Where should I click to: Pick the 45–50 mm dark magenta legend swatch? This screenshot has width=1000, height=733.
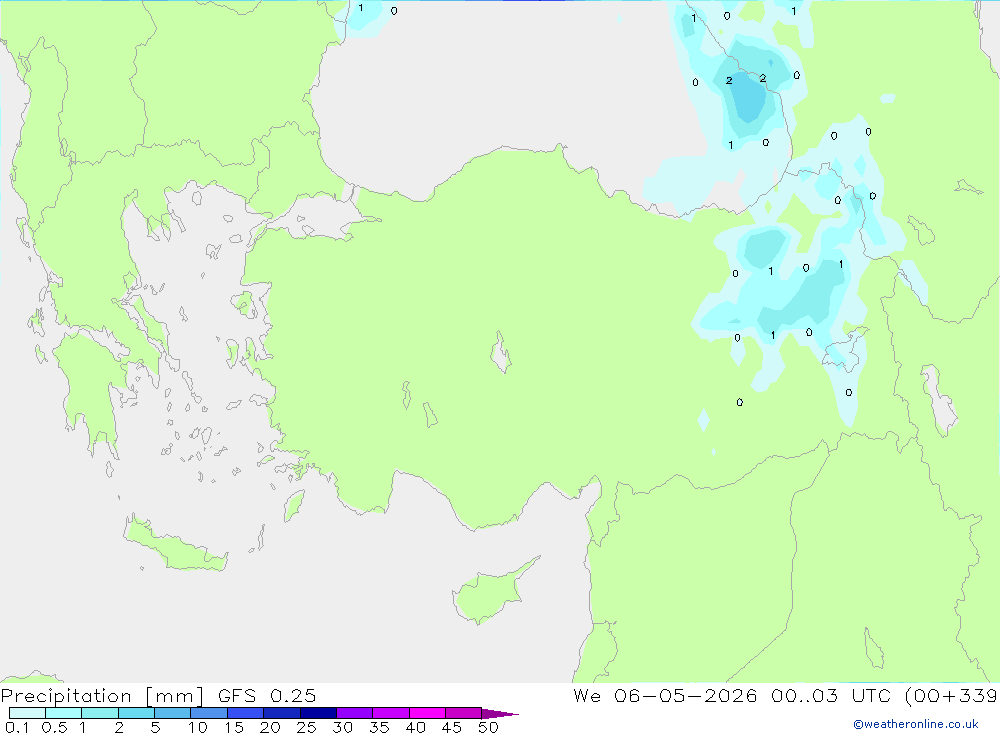pos(464,713)
